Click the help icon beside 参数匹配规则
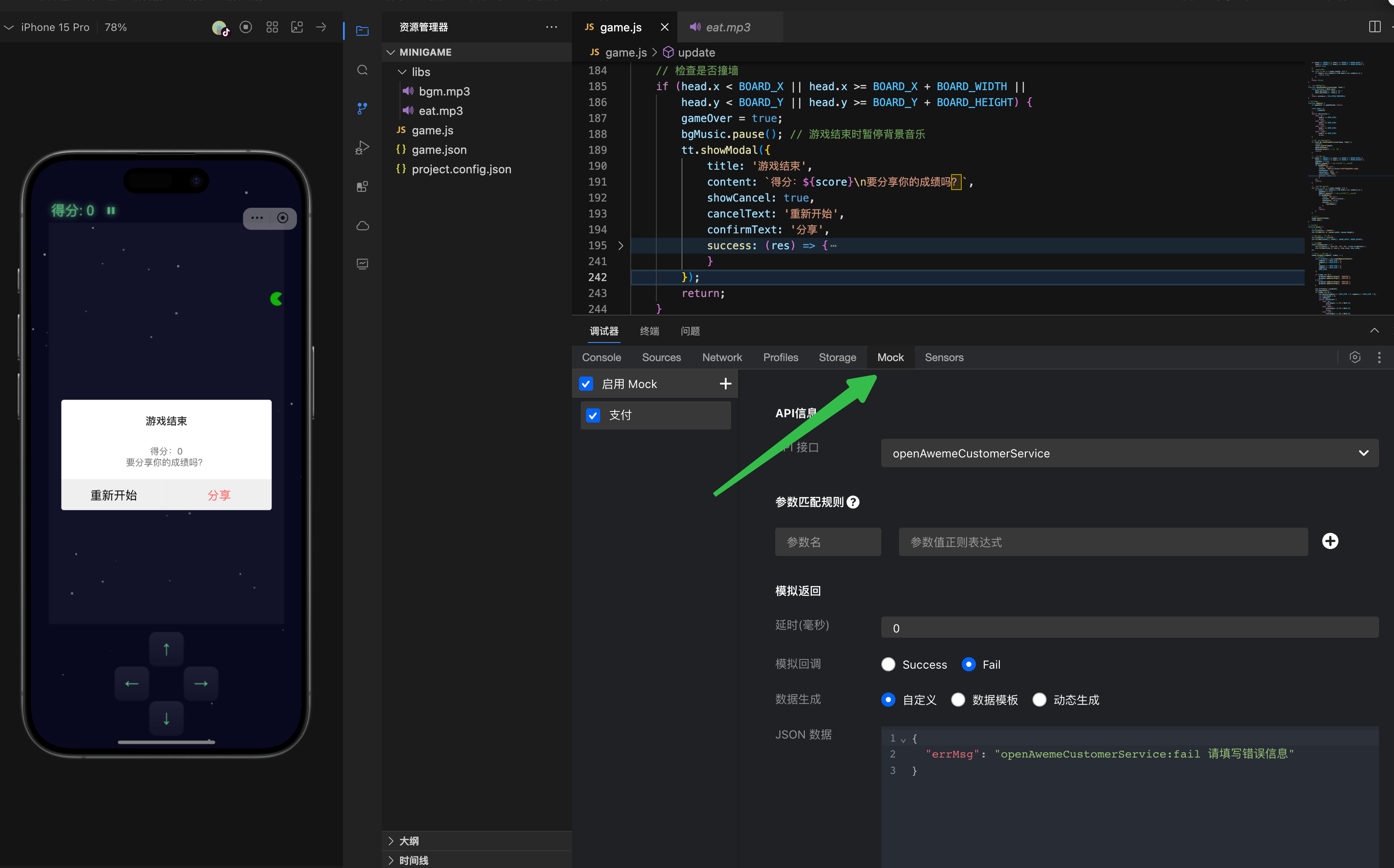The image size is (1394, 868). [x=853, y=503]
